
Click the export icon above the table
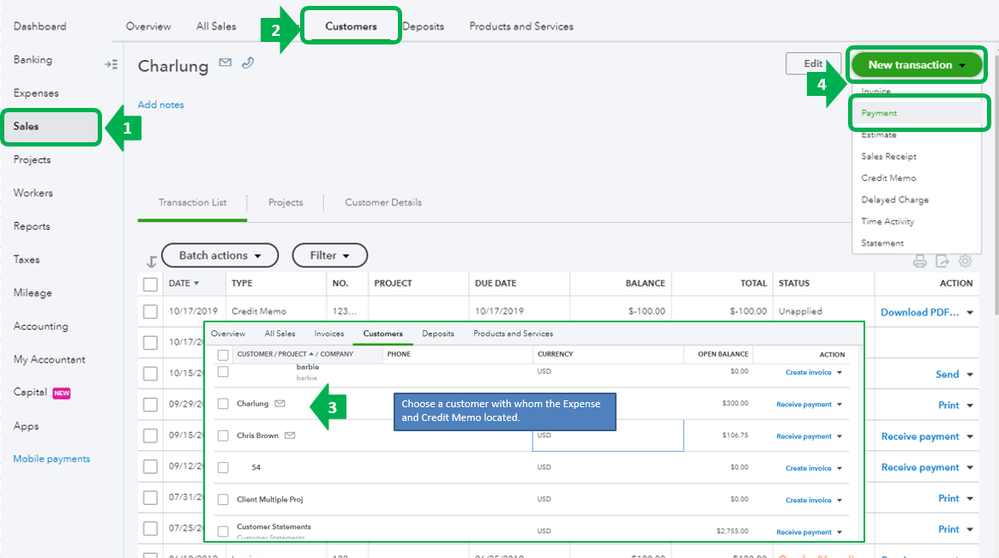click(942, 261)
